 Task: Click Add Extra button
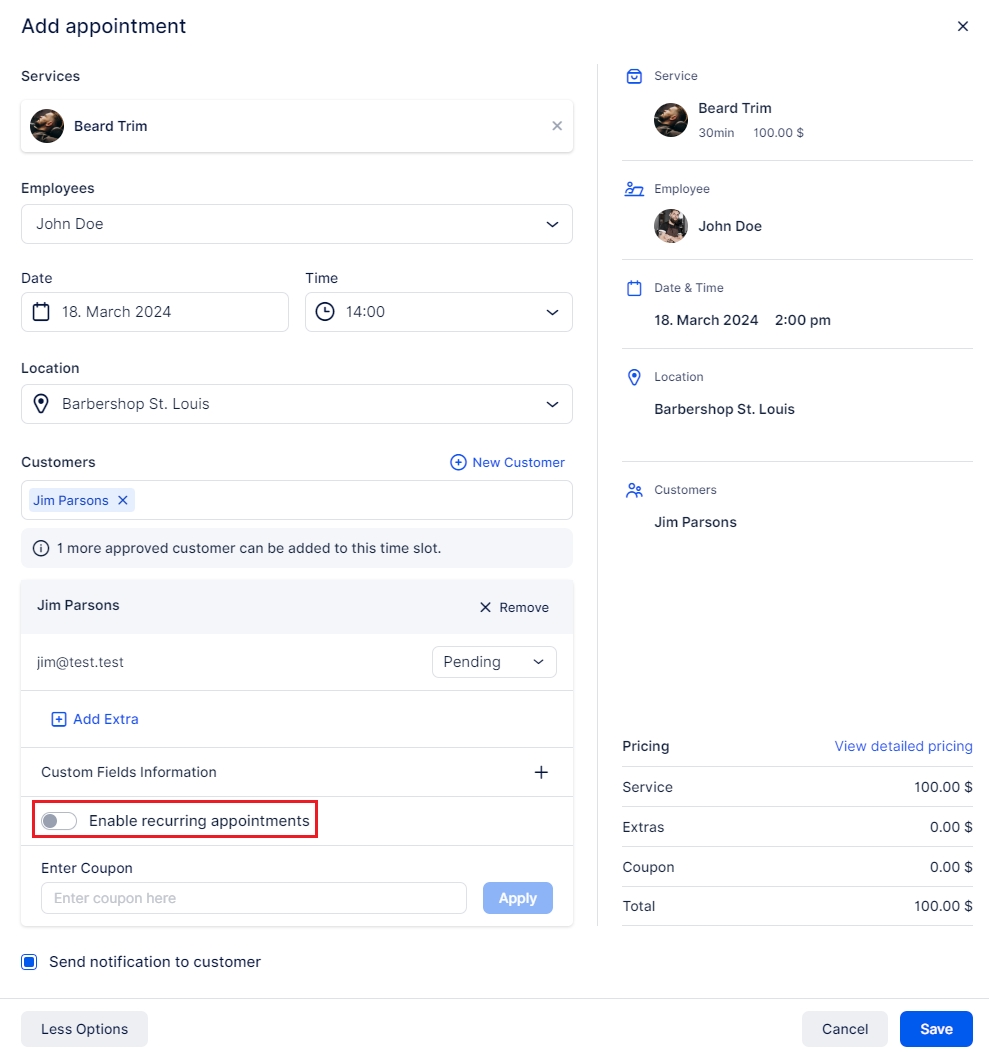tap(95, 719)
